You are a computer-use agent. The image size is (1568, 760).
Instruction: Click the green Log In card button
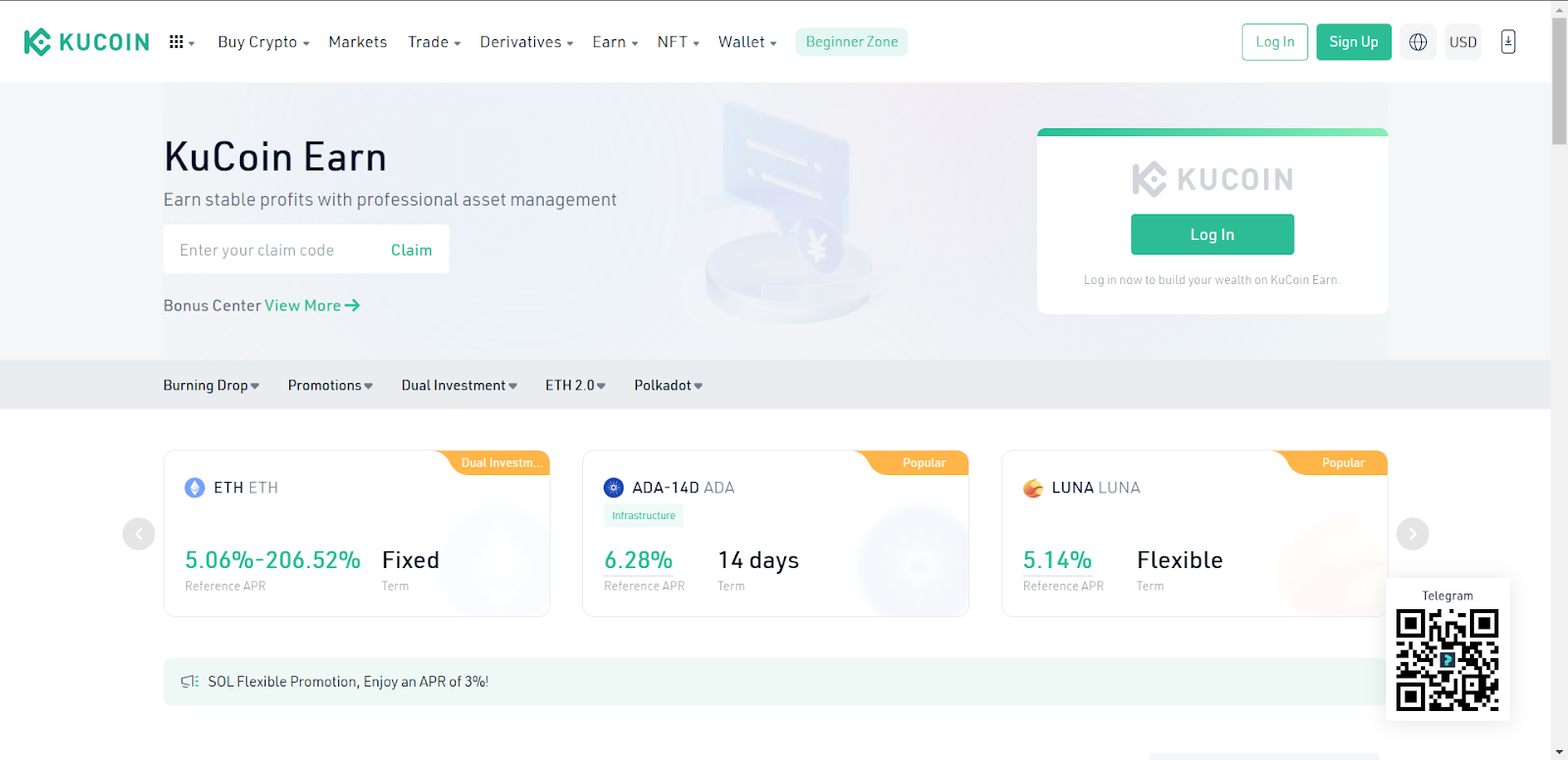1212,235
